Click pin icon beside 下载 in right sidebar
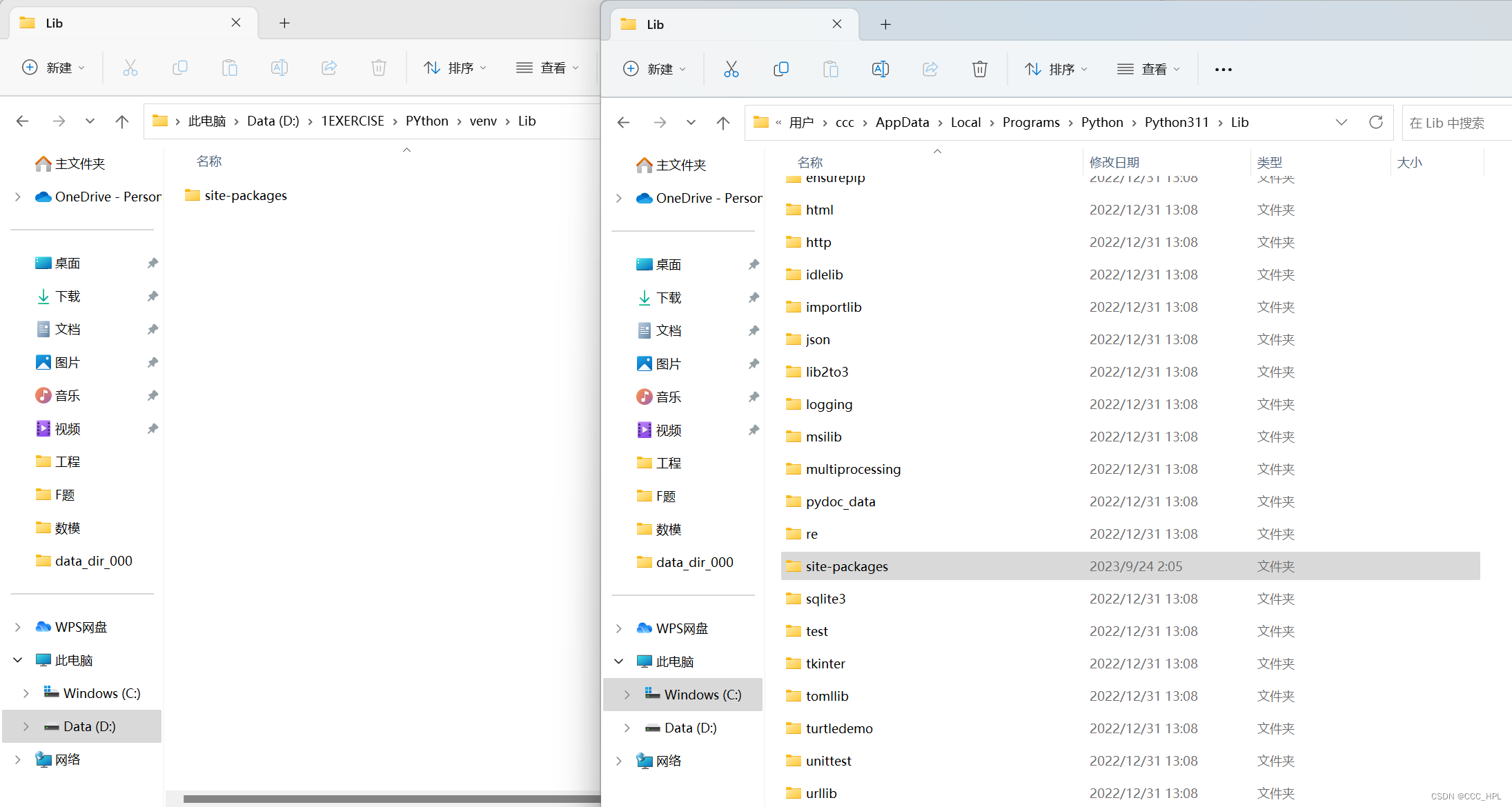 point(754,297)
